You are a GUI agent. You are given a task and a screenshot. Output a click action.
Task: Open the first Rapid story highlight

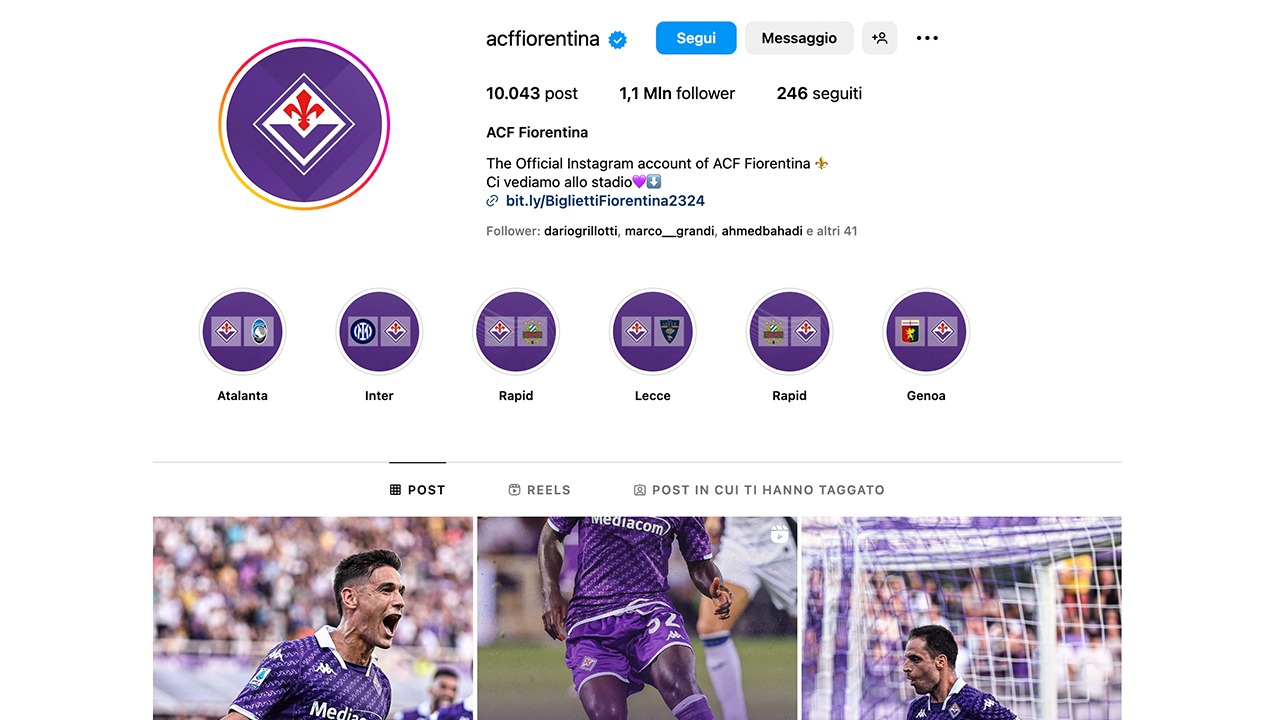pyautogui.click(x=516, y=332)
